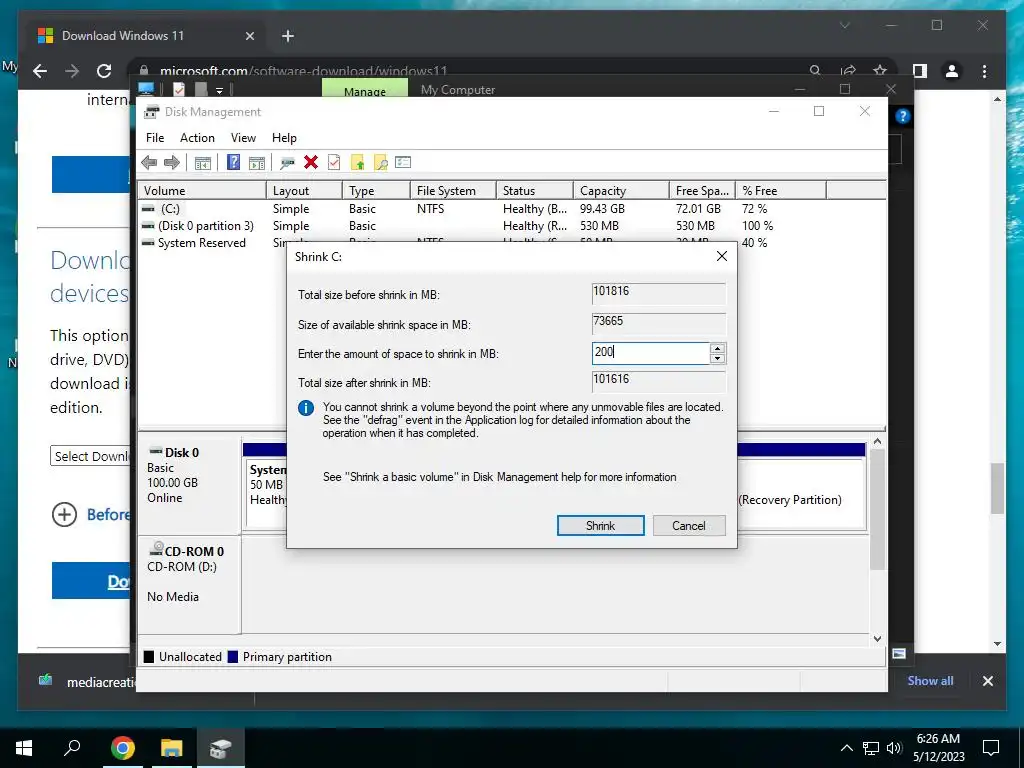The width and height of the screenshot is (1024, 768).
Task: Click the Forward arrow in Disk Management toolbar
Action: coord(172,163)
